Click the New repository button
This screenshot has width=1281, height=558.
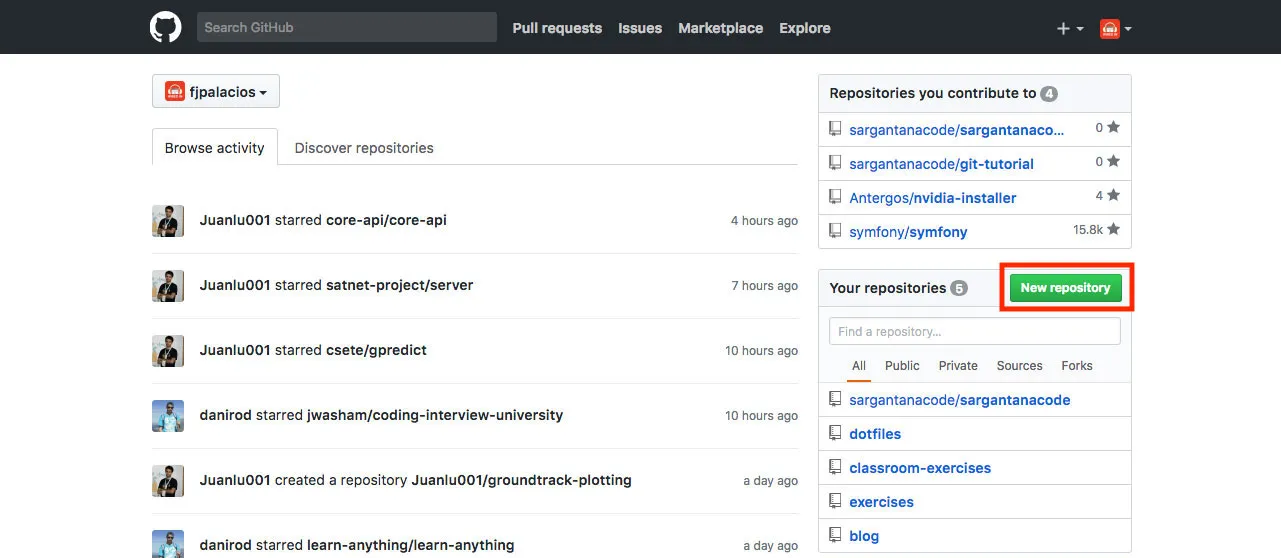coord(1065,287)
